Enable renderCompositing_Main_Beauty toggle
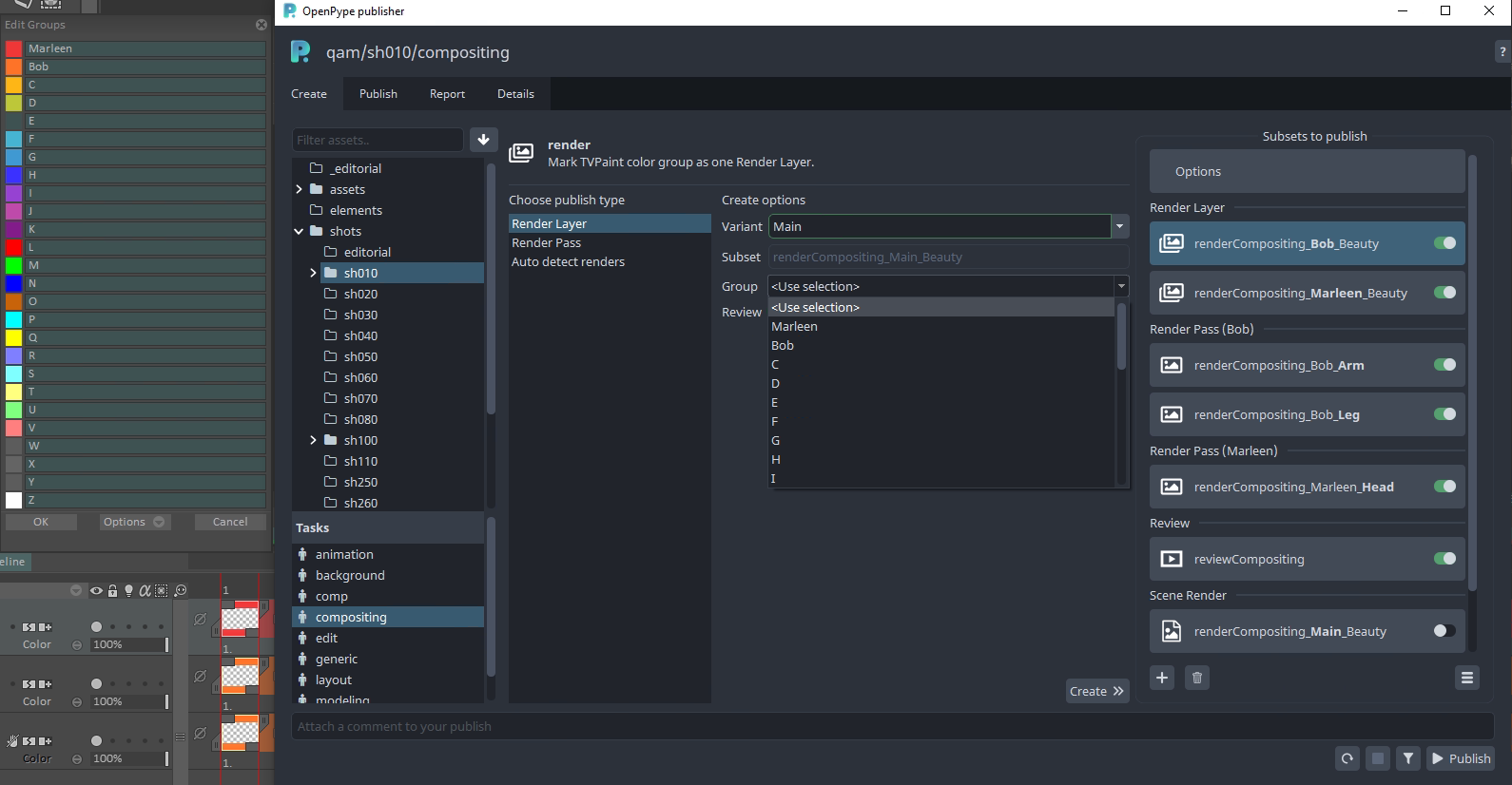 tap(1444, 631)
